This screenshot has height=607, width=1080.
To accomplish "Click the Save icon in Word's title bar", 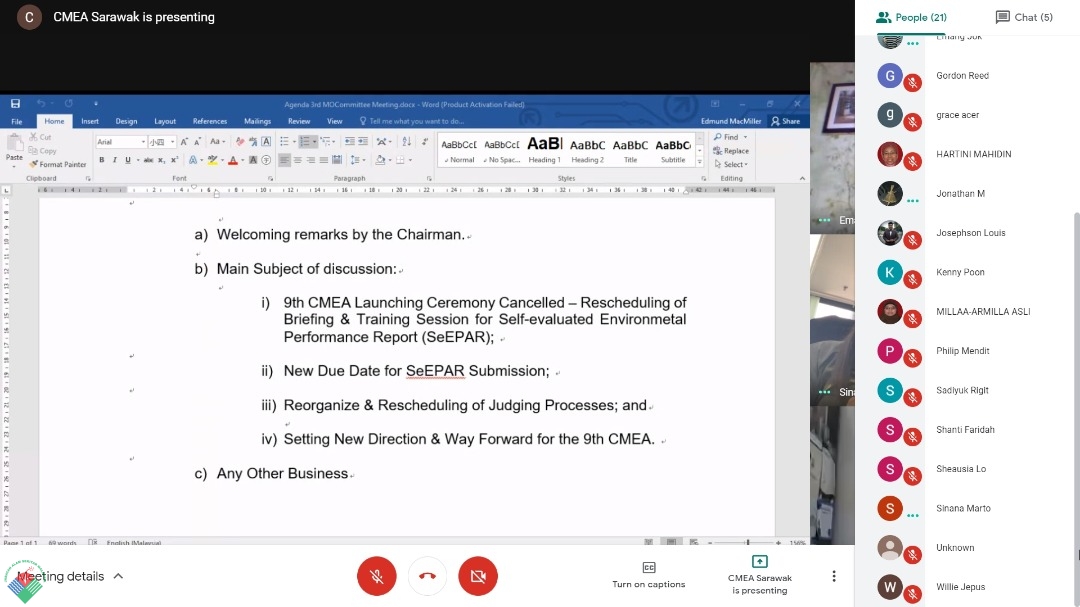I will coord(15,103).
